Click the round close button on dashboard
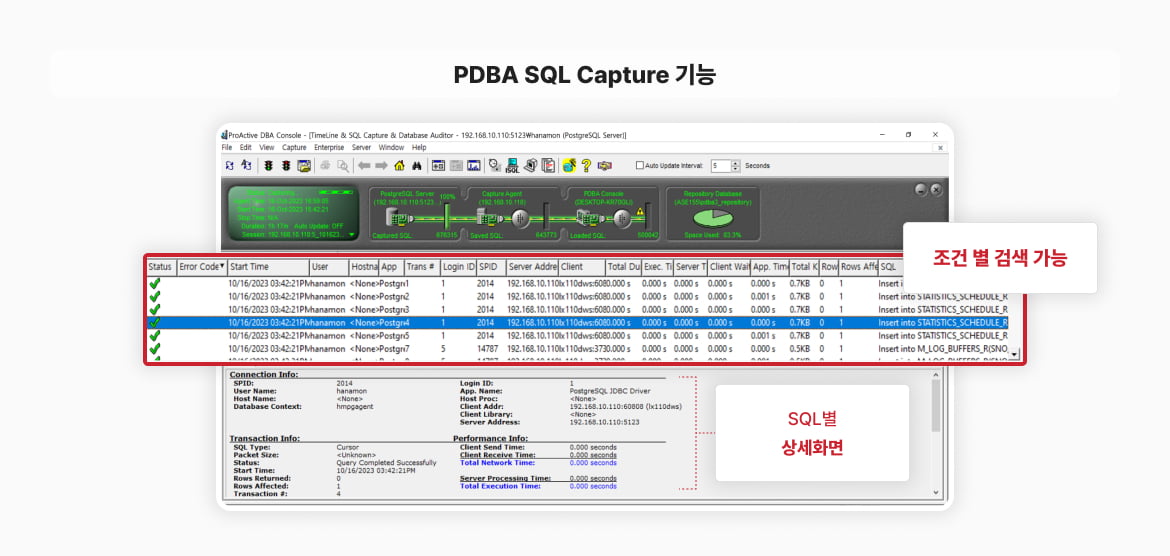Image resolution: width=1170 pixels, height=556 pixels. [x=936, y=189]
